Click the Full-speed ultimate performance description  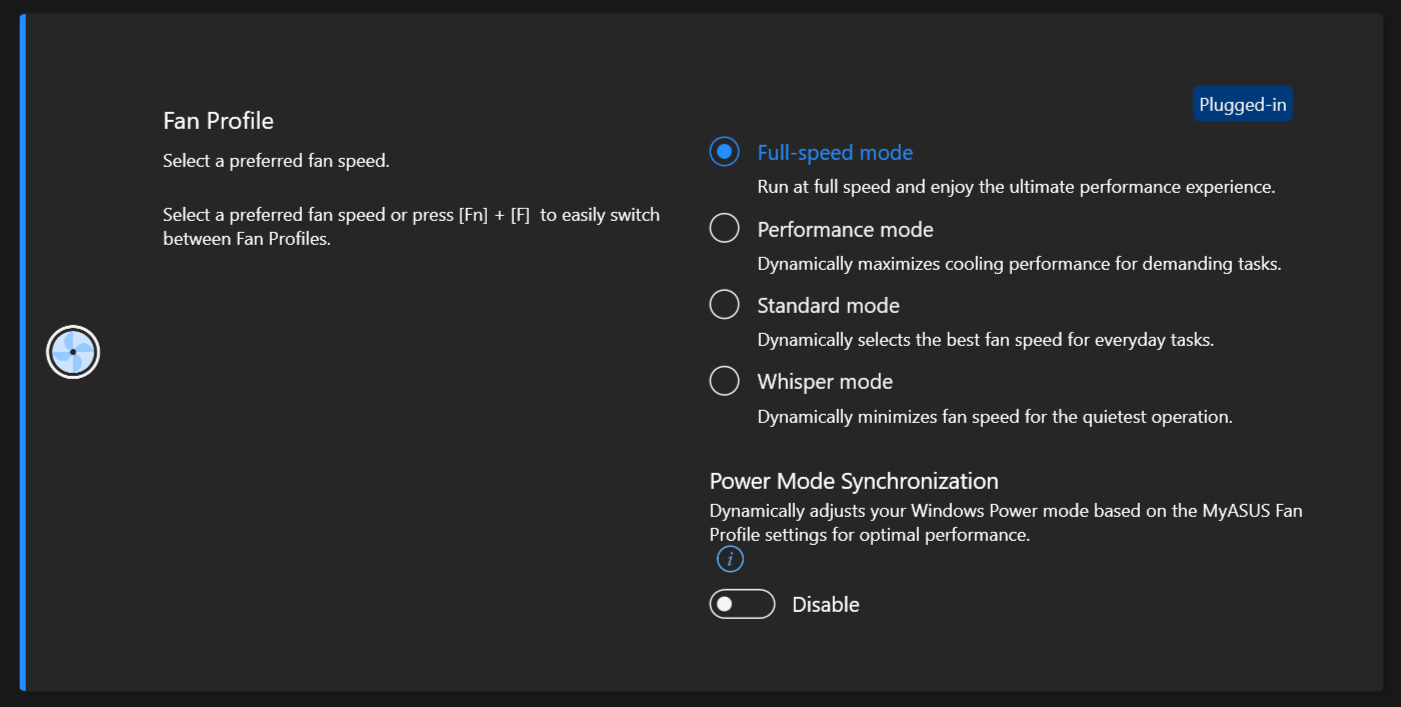click(1016, 187)
